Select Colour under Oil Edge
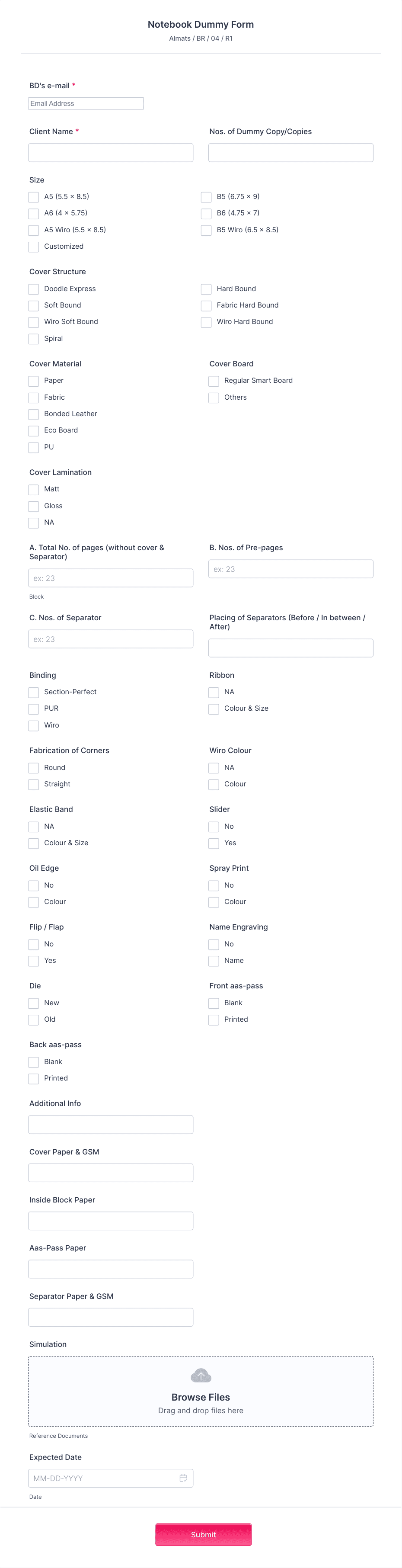This screenshot has height=1568, width=402. [33, 902]
